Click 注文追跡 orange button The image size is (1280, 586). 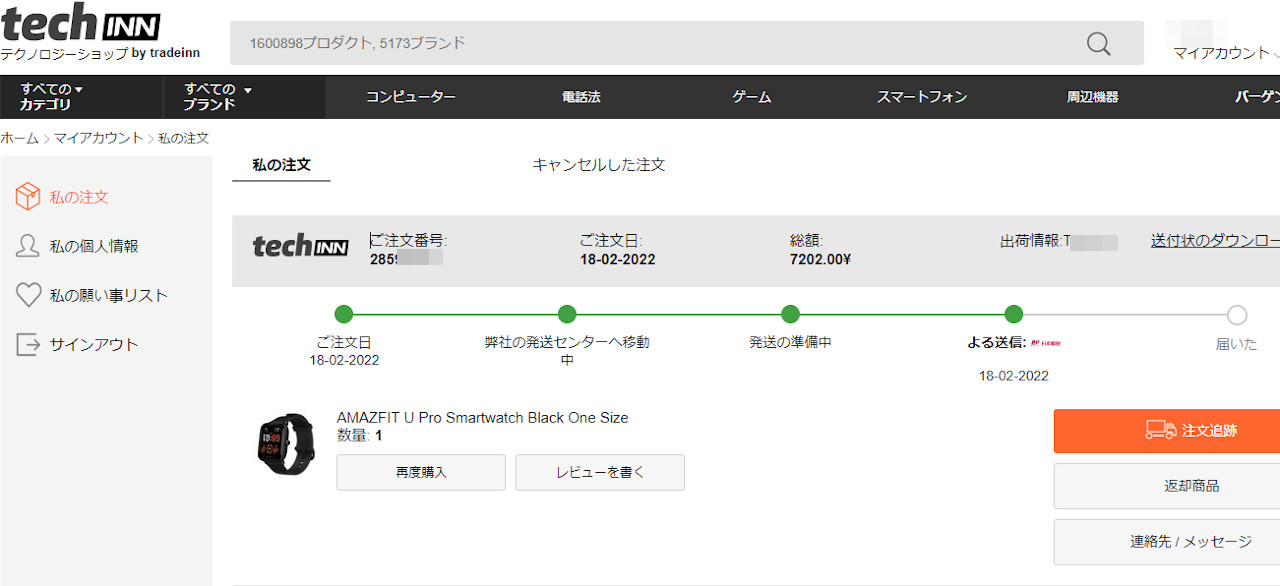[x=1167, y=431]
